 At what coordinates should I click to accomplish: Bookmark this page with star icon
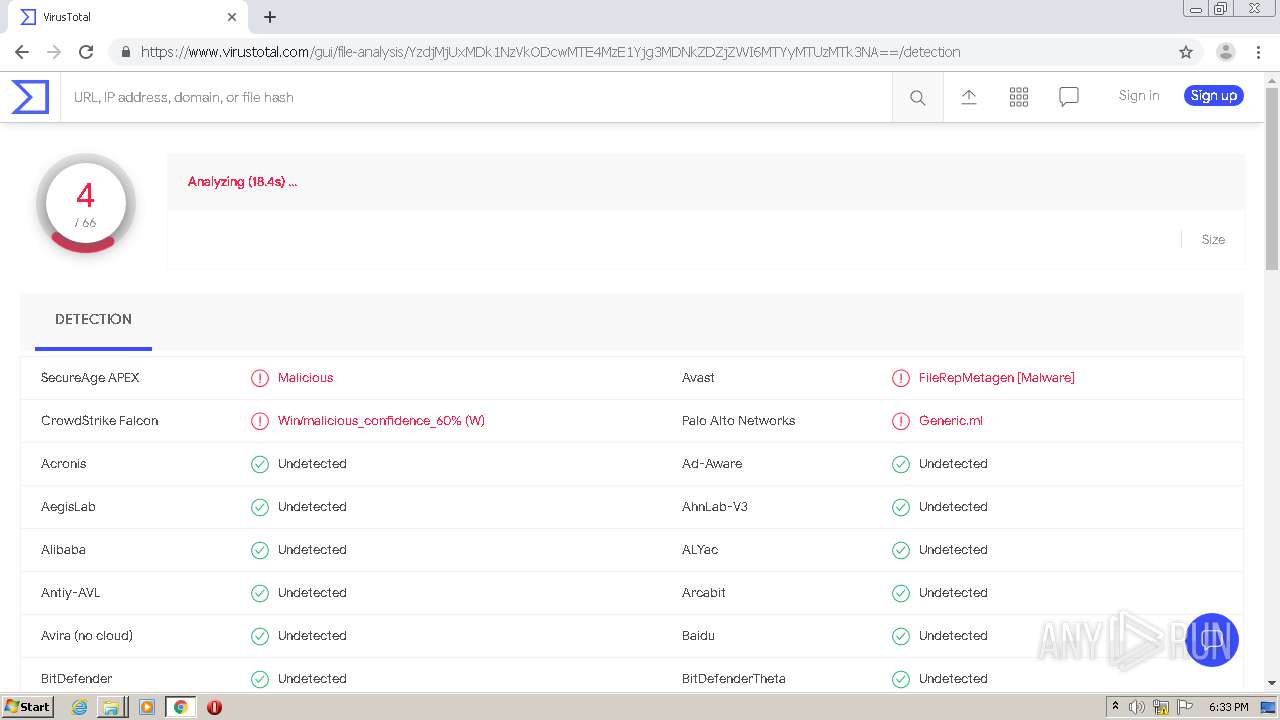1186,52
